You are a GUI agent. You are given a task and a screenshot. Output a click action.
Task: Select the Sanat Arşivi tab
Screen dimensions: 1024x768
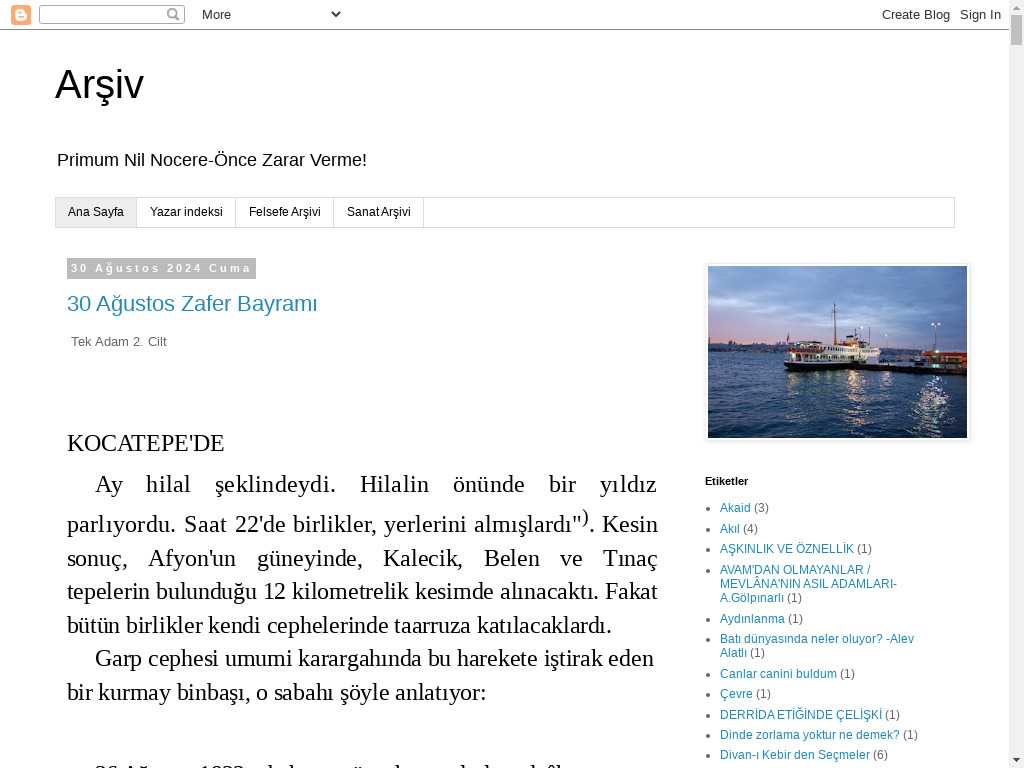click(379, 212)
